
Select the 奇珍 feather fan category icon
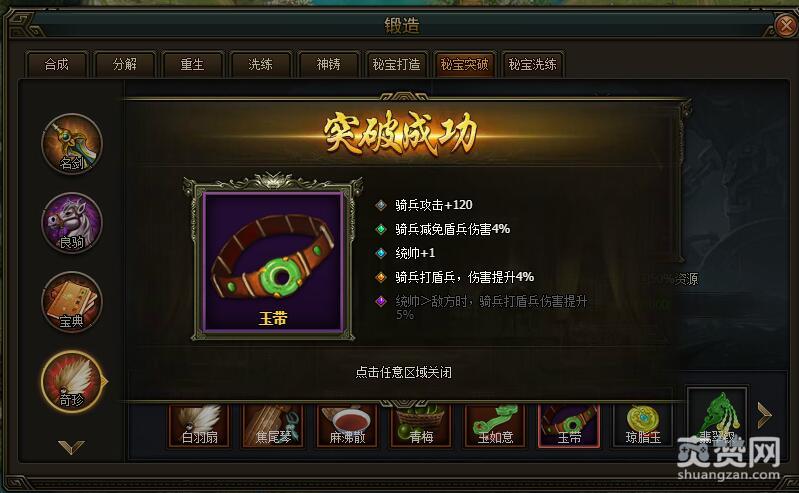(x=72, y=381)
